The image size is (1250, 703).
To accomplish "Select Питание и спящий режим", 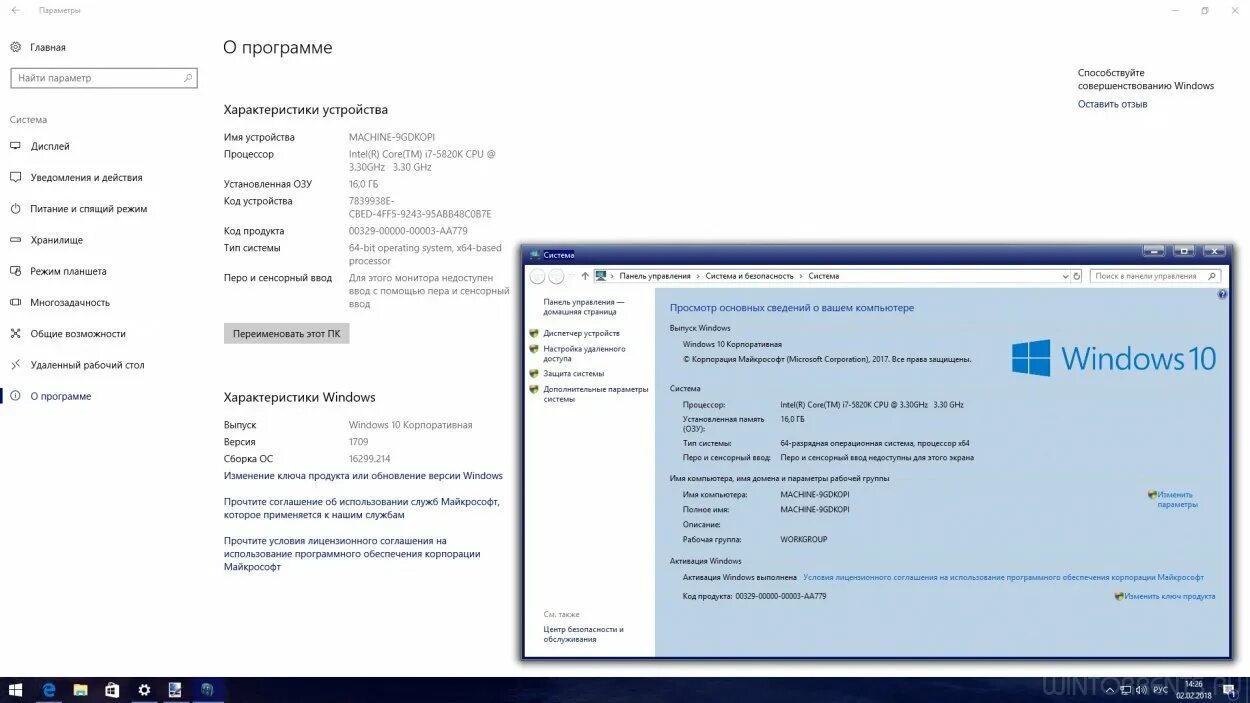I will coord(78,209).
